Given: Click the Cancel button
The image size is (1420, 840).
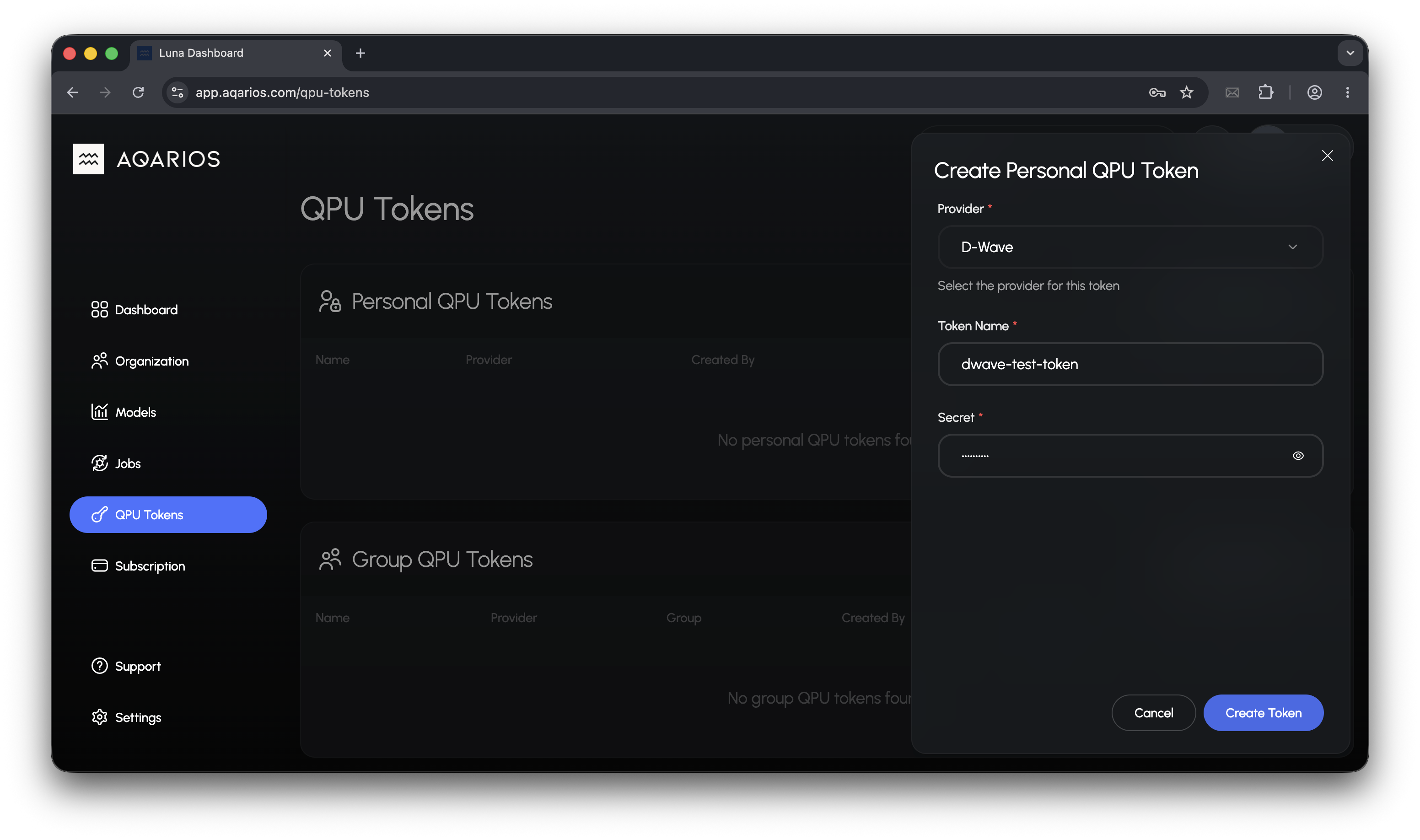Looking at the screenshot, I should (1153, 713).
